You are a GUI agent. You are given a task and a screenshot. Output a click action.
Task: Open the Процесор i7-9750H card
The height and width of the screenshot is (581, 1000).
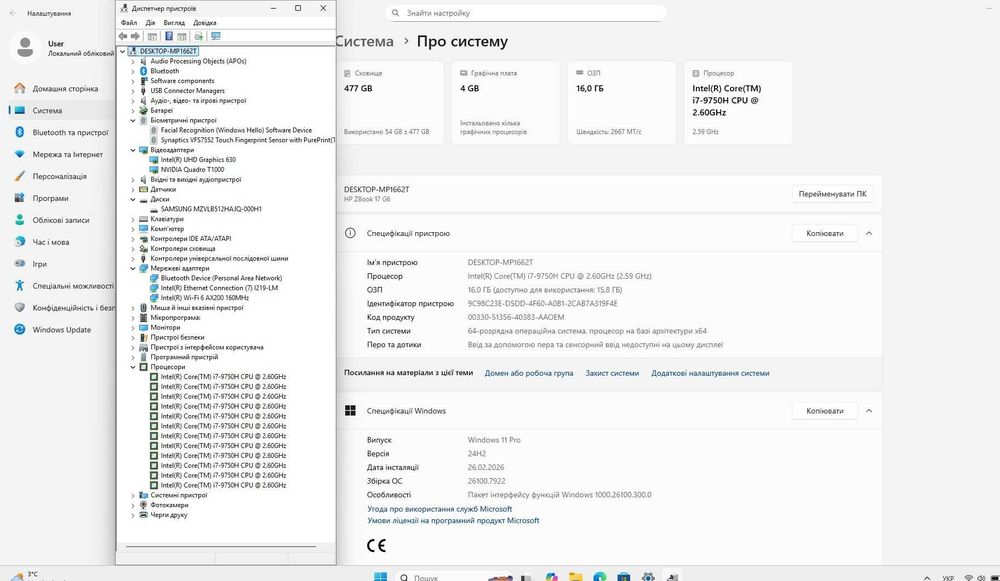coord(738,103)
